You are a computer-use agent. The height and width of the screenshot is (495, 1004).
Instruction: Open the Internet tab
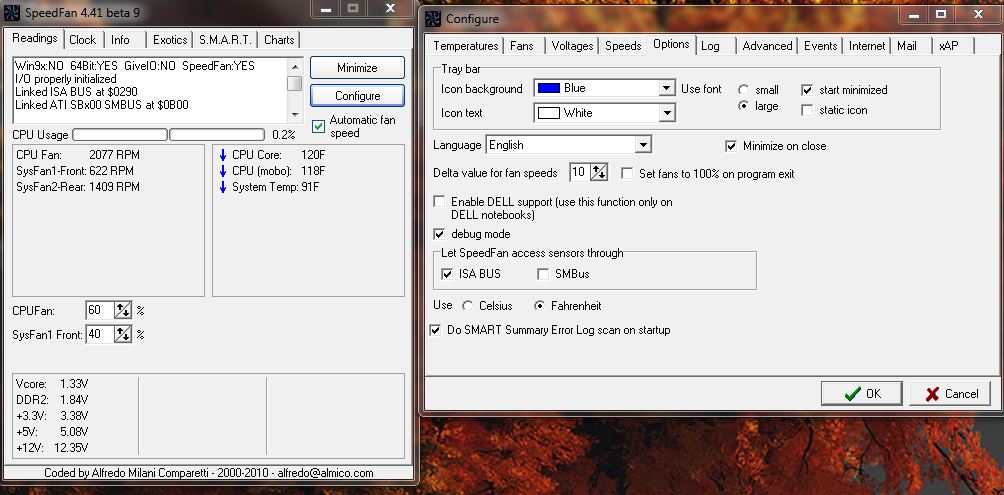coord(867,45)
